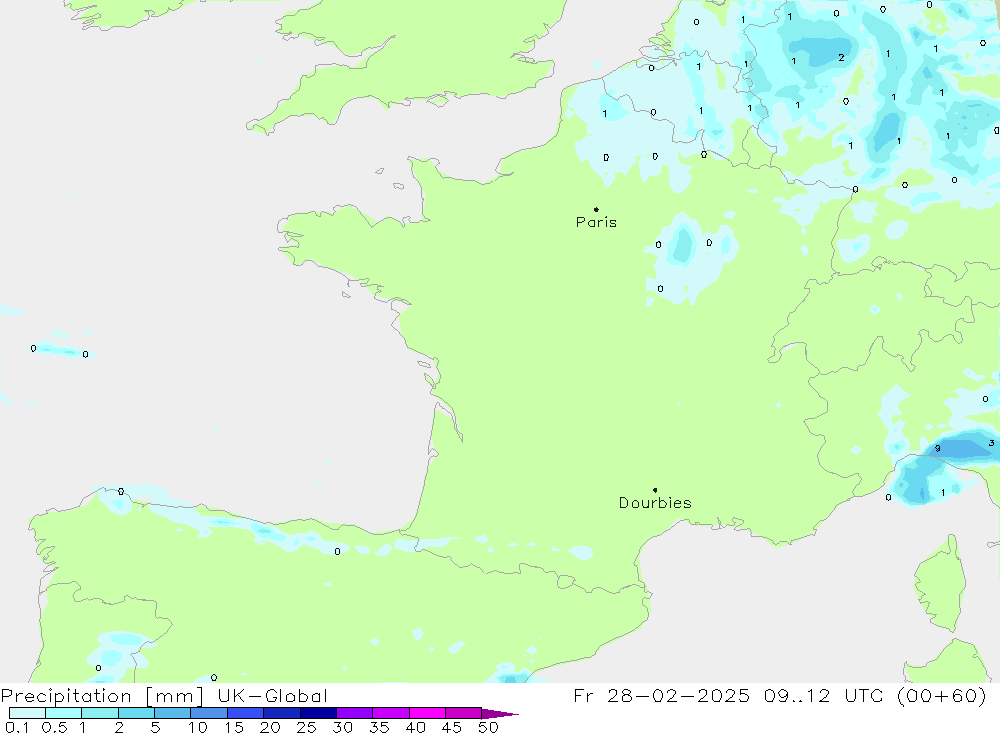Screen dimensions: 1000x733
Task: Select the black dot marking Paris
Action: [x=596, y=209]
